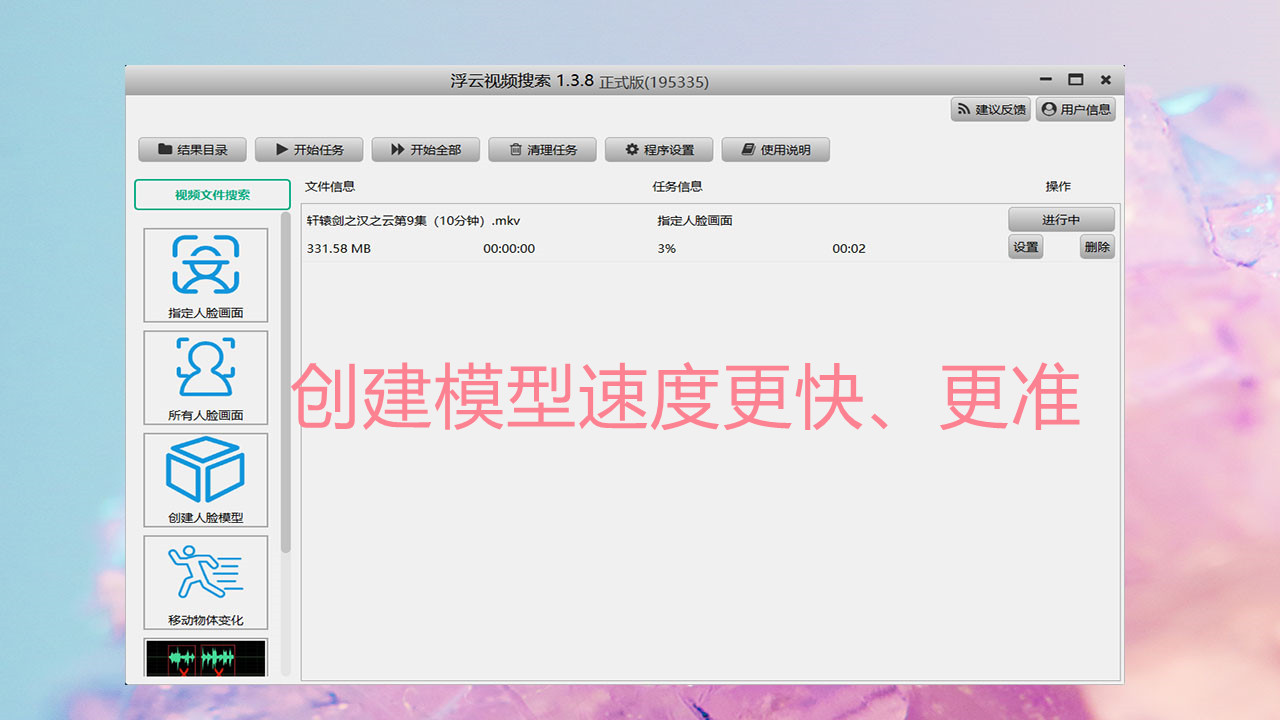
Task: Open the 结果目录 results folder
Action: coord(192,149)
